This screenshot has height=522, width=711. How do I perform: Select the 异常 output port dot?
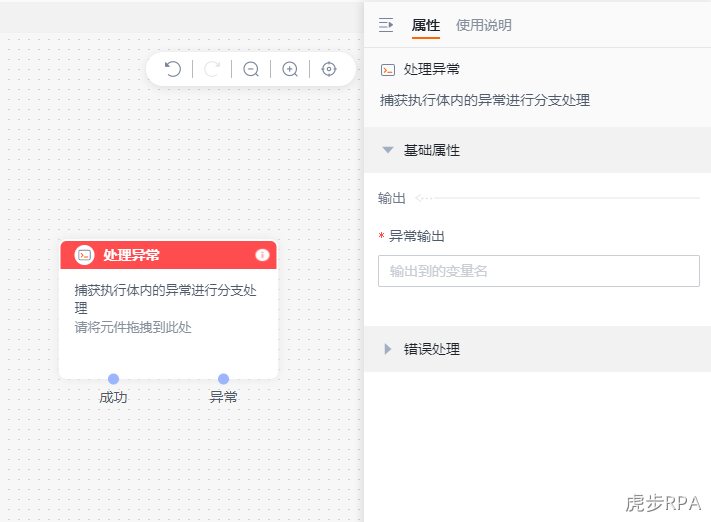(223, 379)
